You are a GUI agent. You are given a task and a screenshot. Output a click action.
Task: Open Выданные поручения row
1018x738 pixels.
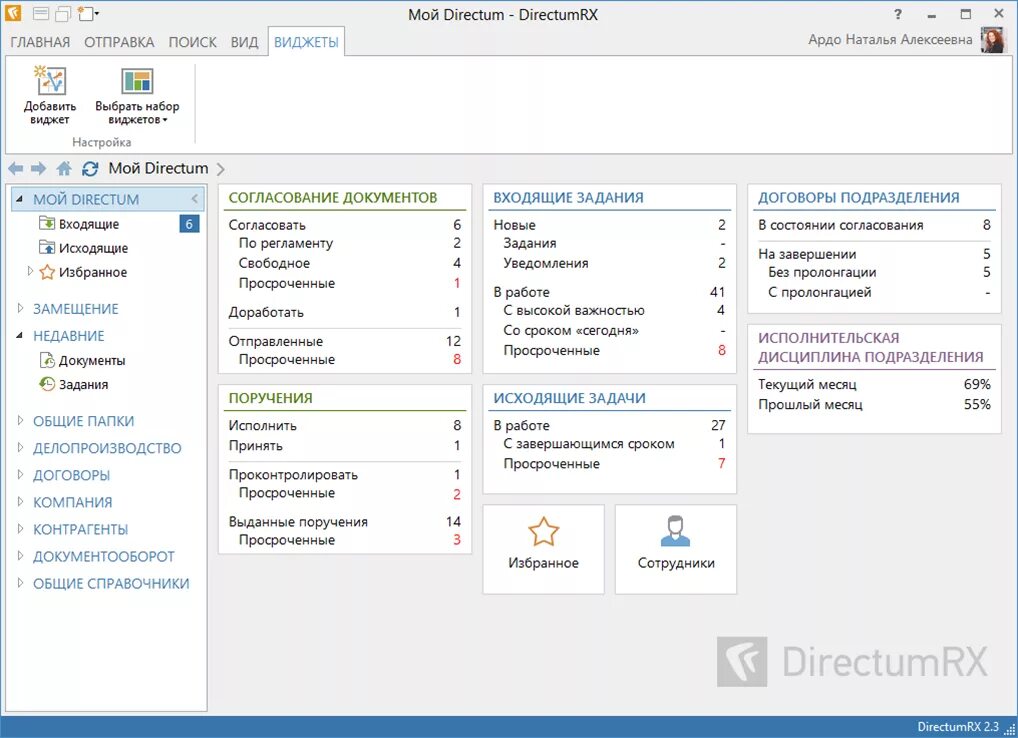[345, 521]
